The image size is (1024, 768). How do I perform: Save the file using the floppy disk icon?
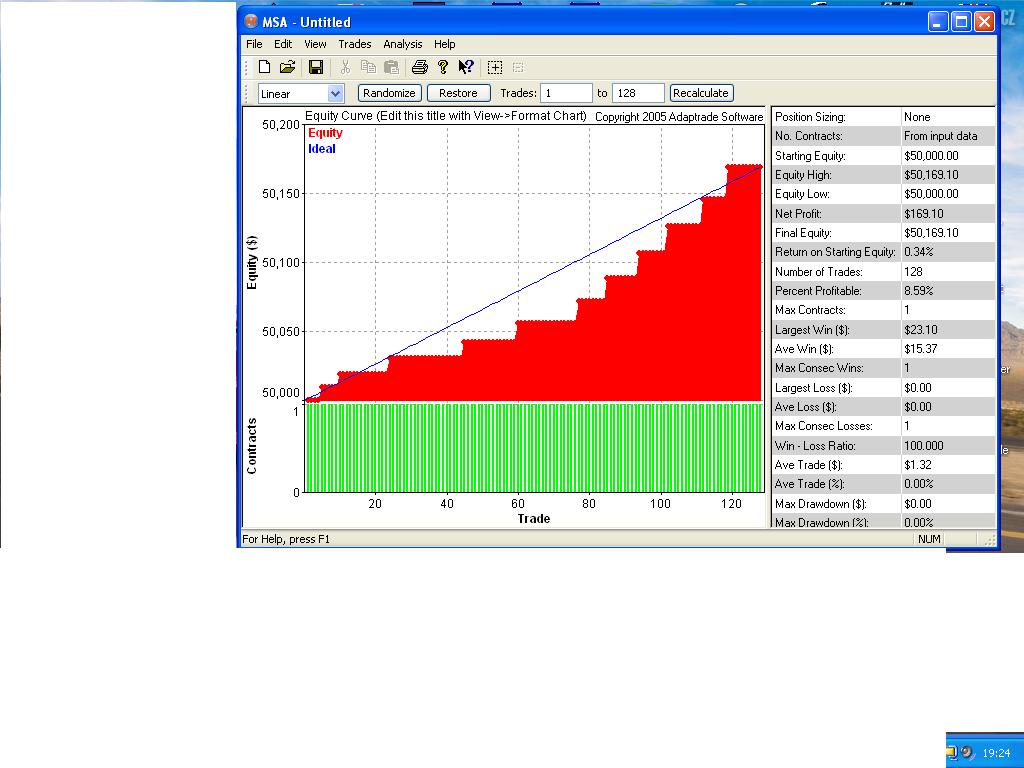click(x=316, y=67)
